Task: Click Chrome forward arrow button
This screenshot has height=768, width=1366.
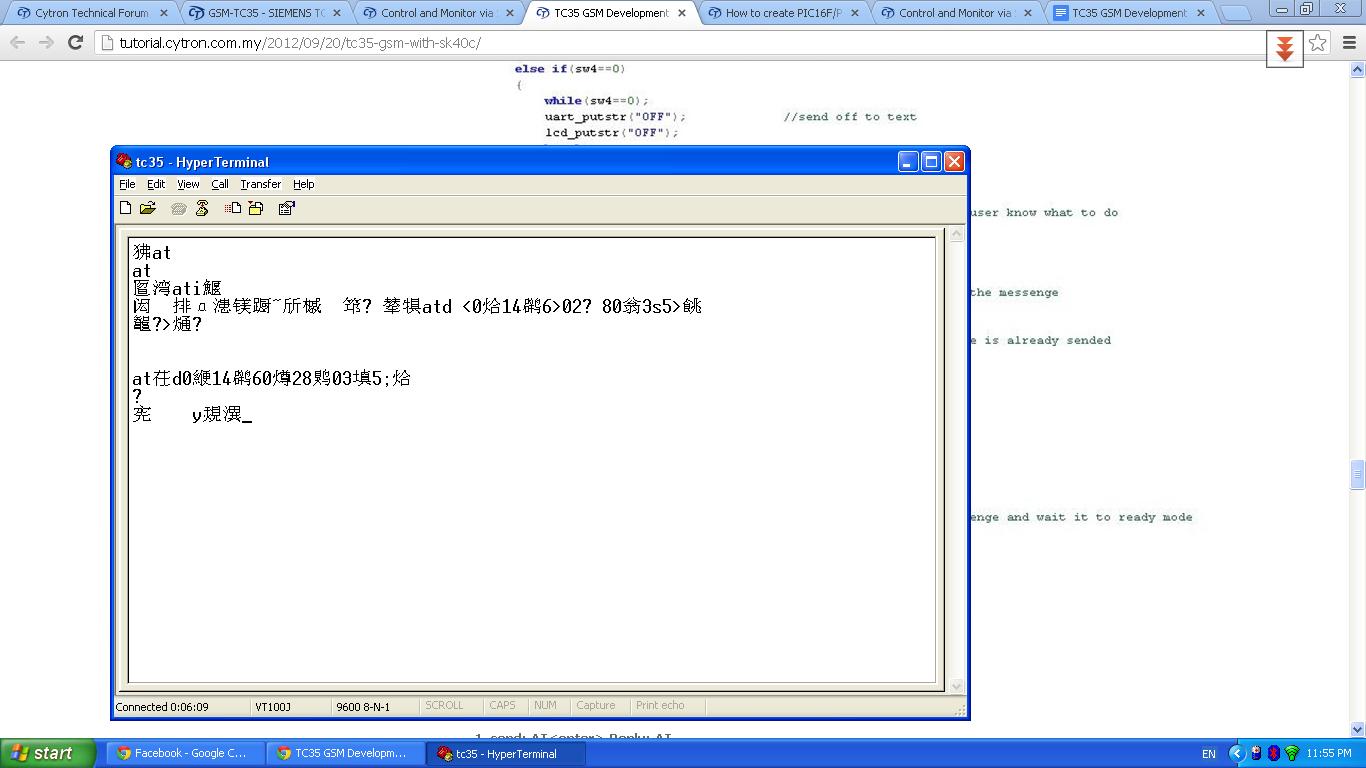Action: (46, 43)
